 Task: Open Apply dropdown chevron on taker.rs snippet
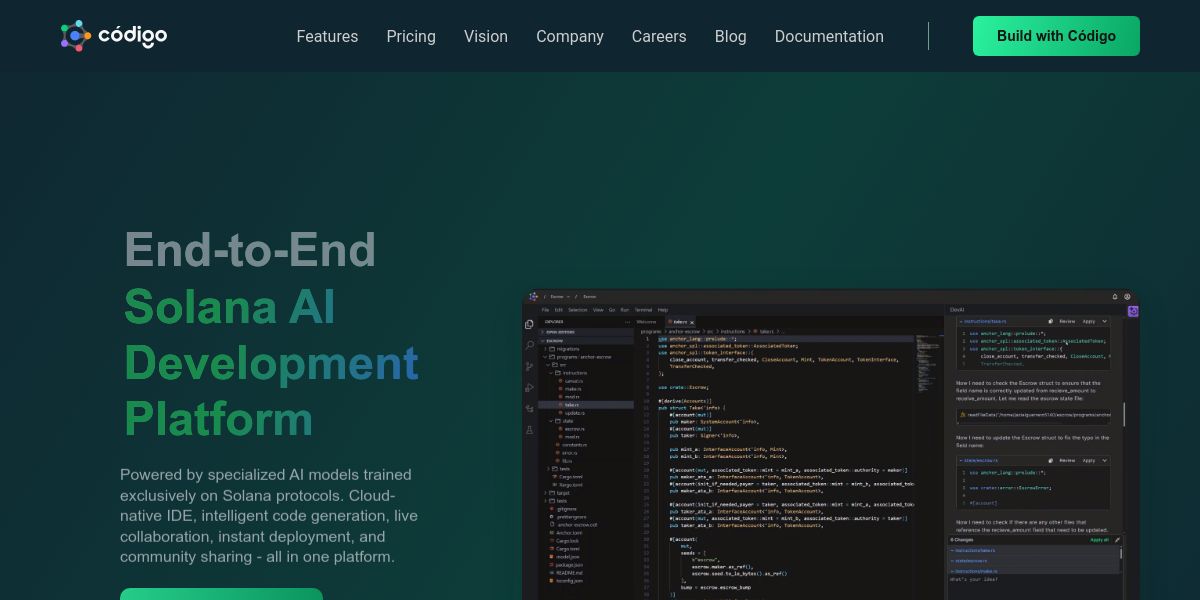(1104, 321)
